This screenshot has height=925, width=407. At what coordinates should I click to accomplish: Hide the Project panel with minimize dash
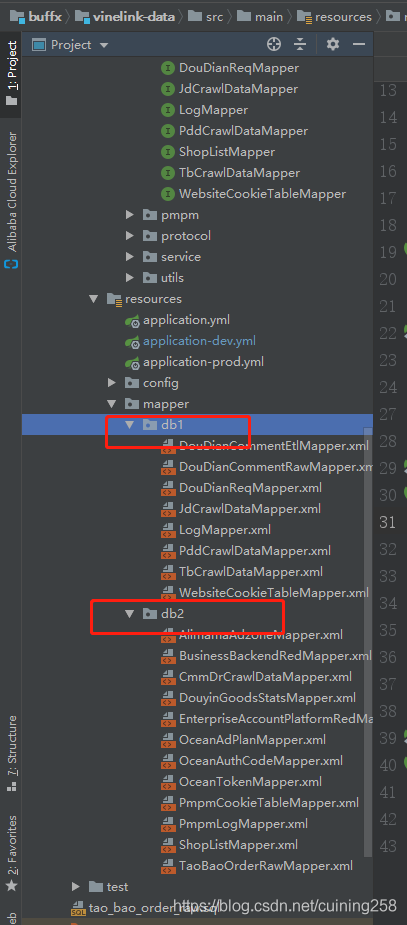point(359,44)
